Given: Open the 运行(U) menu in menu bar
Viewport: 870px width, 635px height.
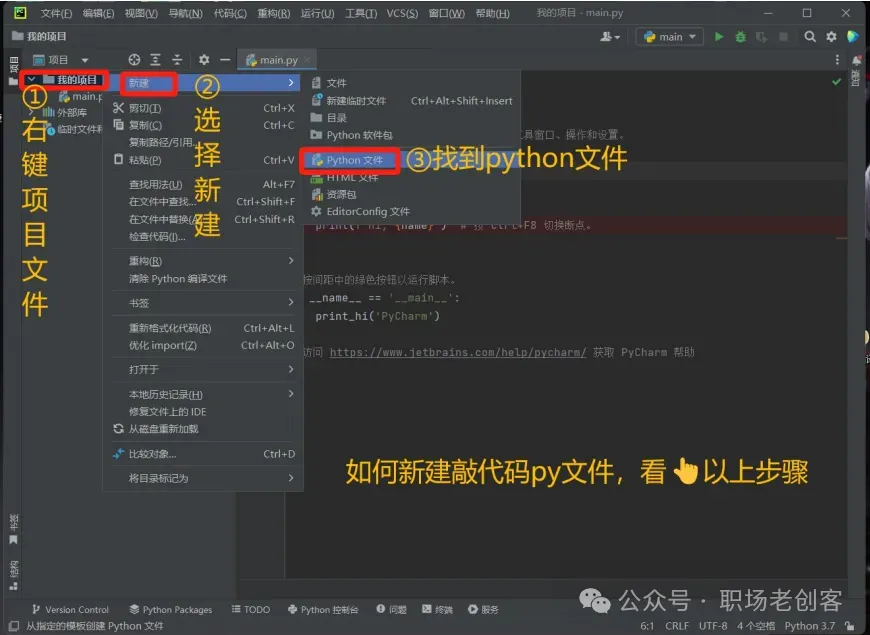Looking at the screenshot, I should click(x=317, y=13).
